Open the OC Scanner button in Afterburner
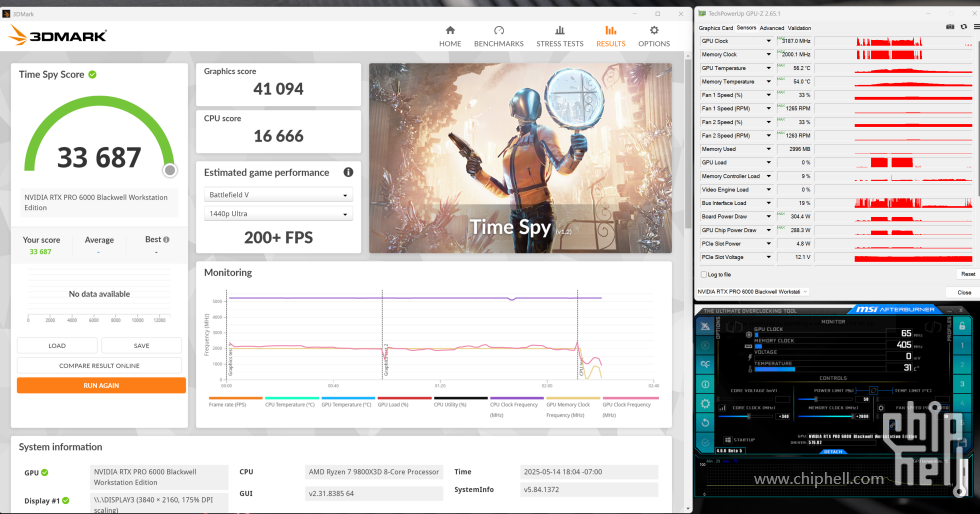The image size is (980, 514). [705, 365]
